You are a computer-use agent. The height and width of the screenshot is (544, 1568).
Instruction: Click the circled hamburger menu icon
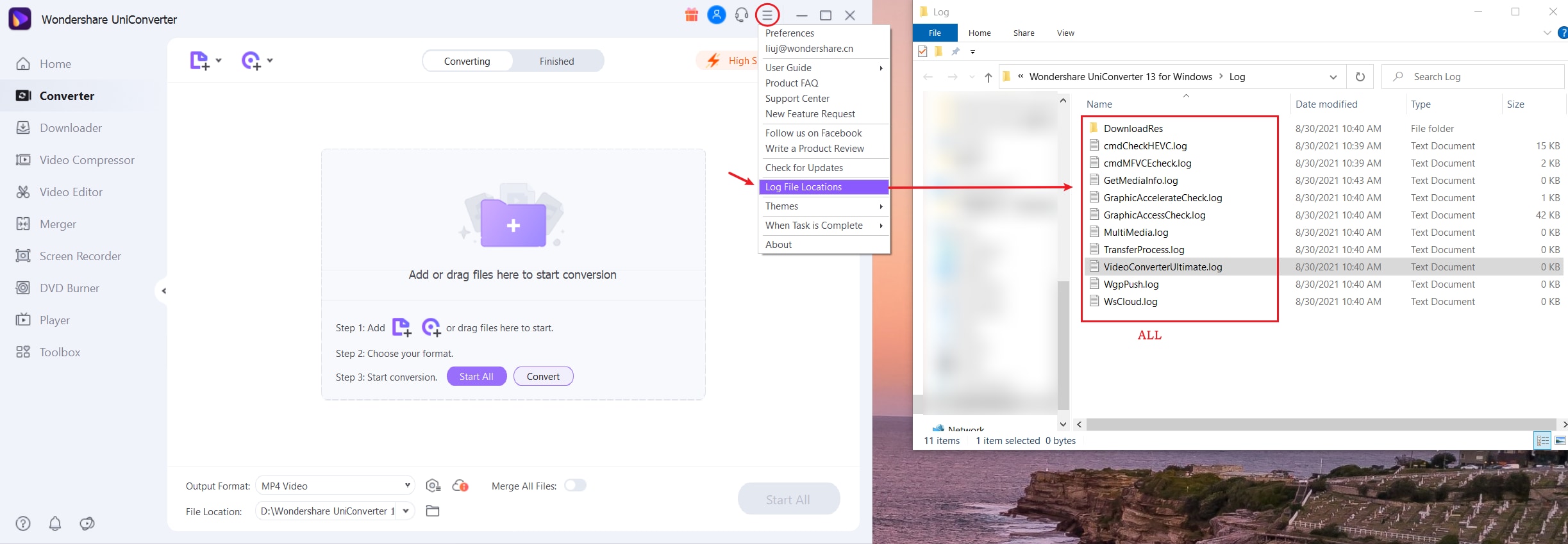(x=767, y=15)
